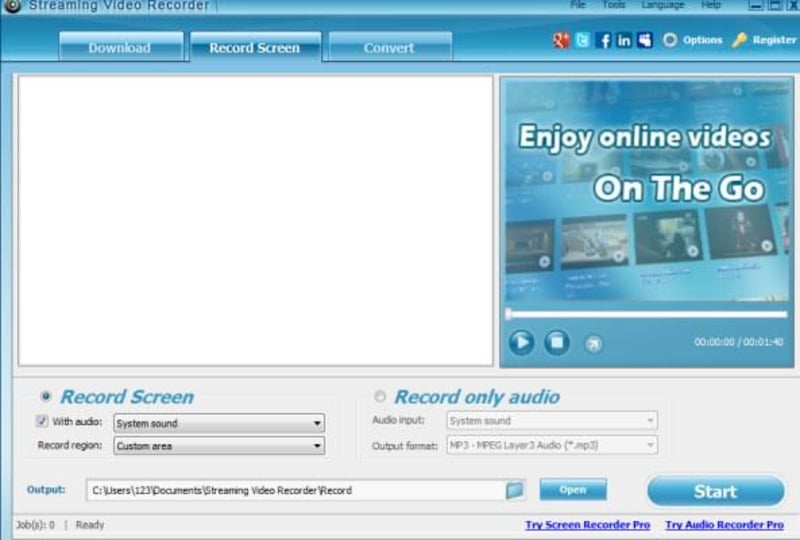Open the Audio input dropdown

click(552, 421)
